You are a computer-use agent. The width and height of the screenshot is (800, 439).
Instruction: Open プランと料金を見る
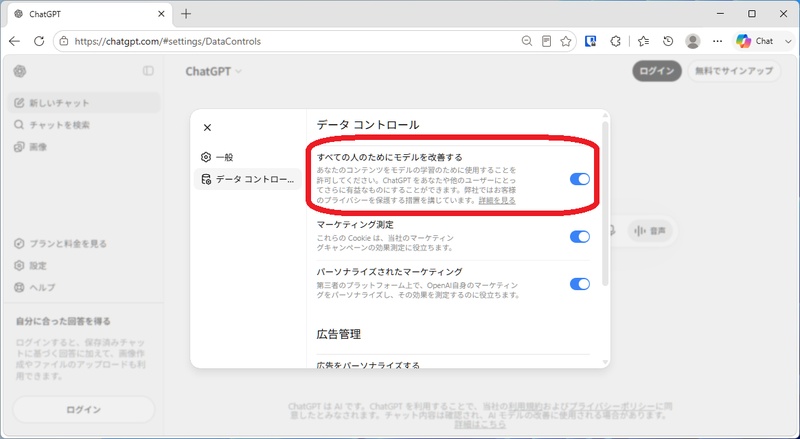point(84,243)
